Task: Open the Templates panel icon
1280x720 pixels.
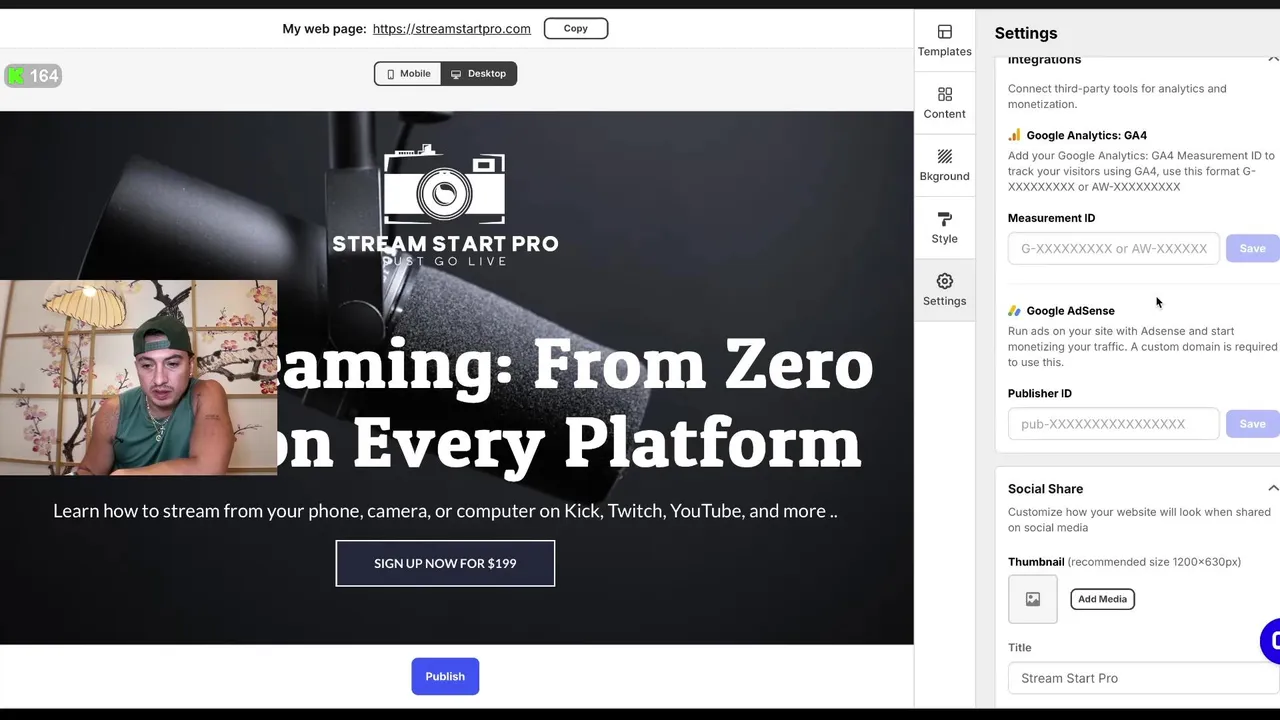Action: click(x=945, y=32)
